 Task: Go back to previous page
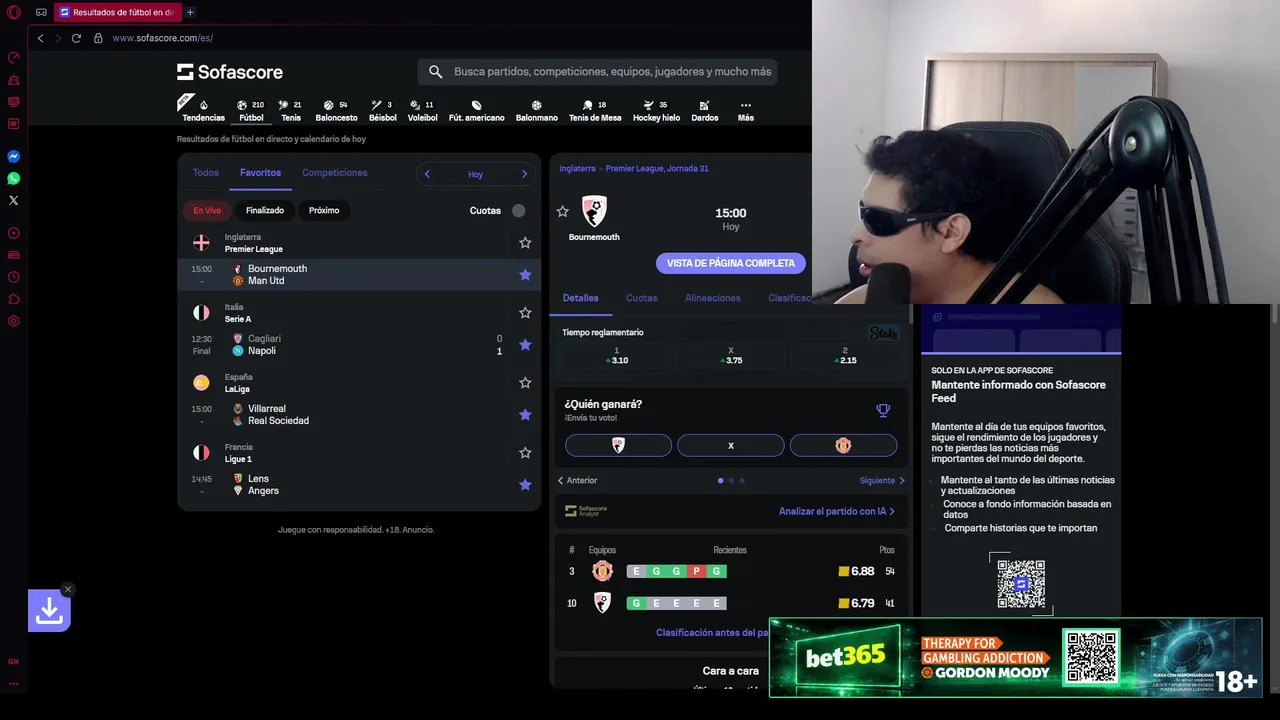point(40,38)
